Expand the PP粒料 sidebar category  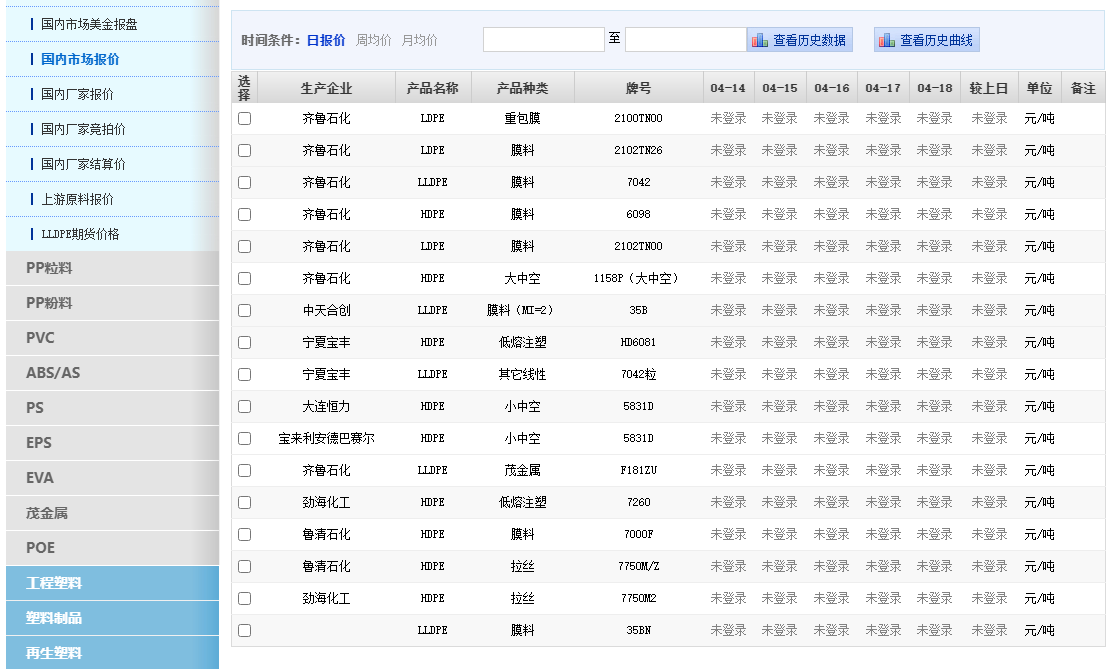coord(49,268)
